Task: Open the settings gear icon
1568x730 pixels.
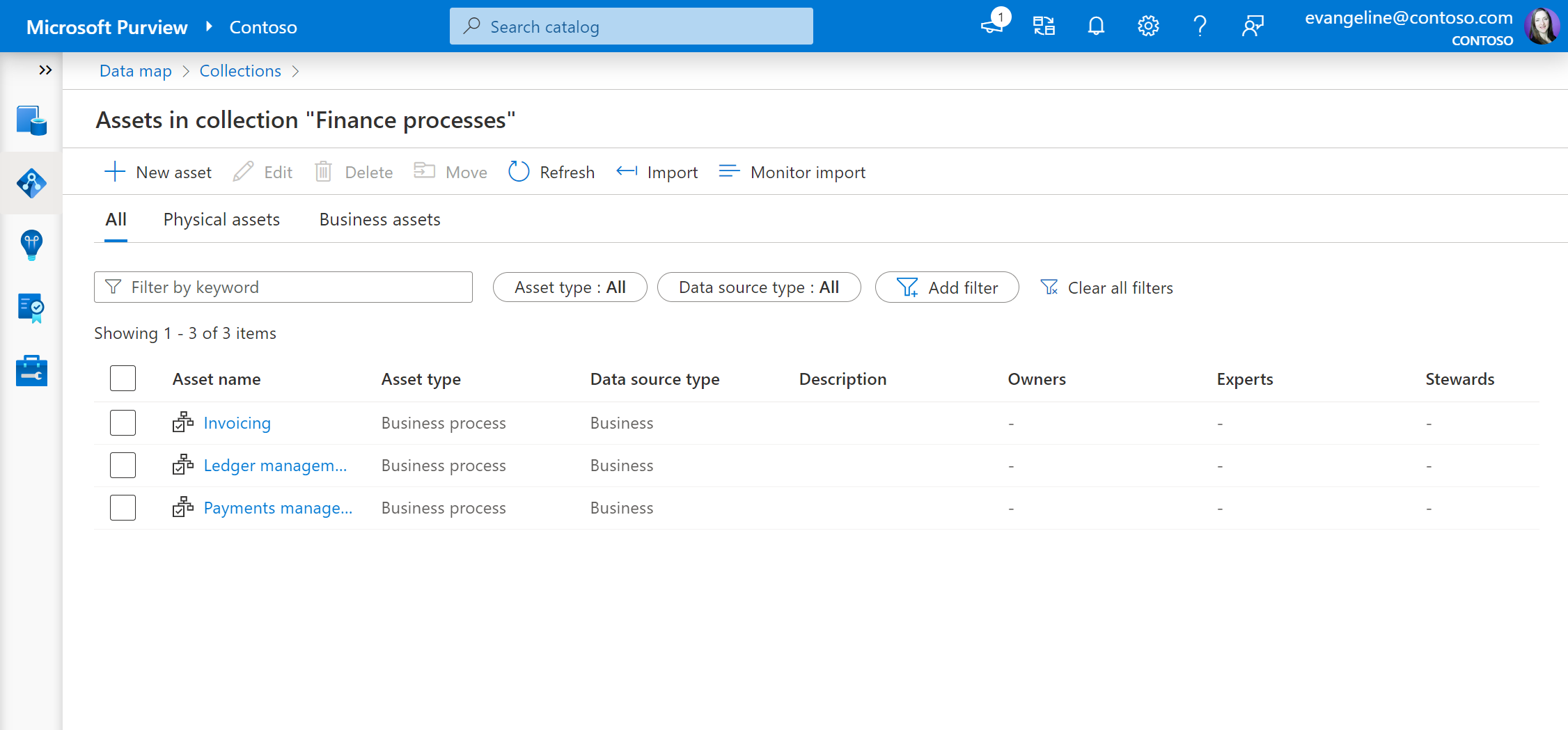Action: coord(1148,26)
